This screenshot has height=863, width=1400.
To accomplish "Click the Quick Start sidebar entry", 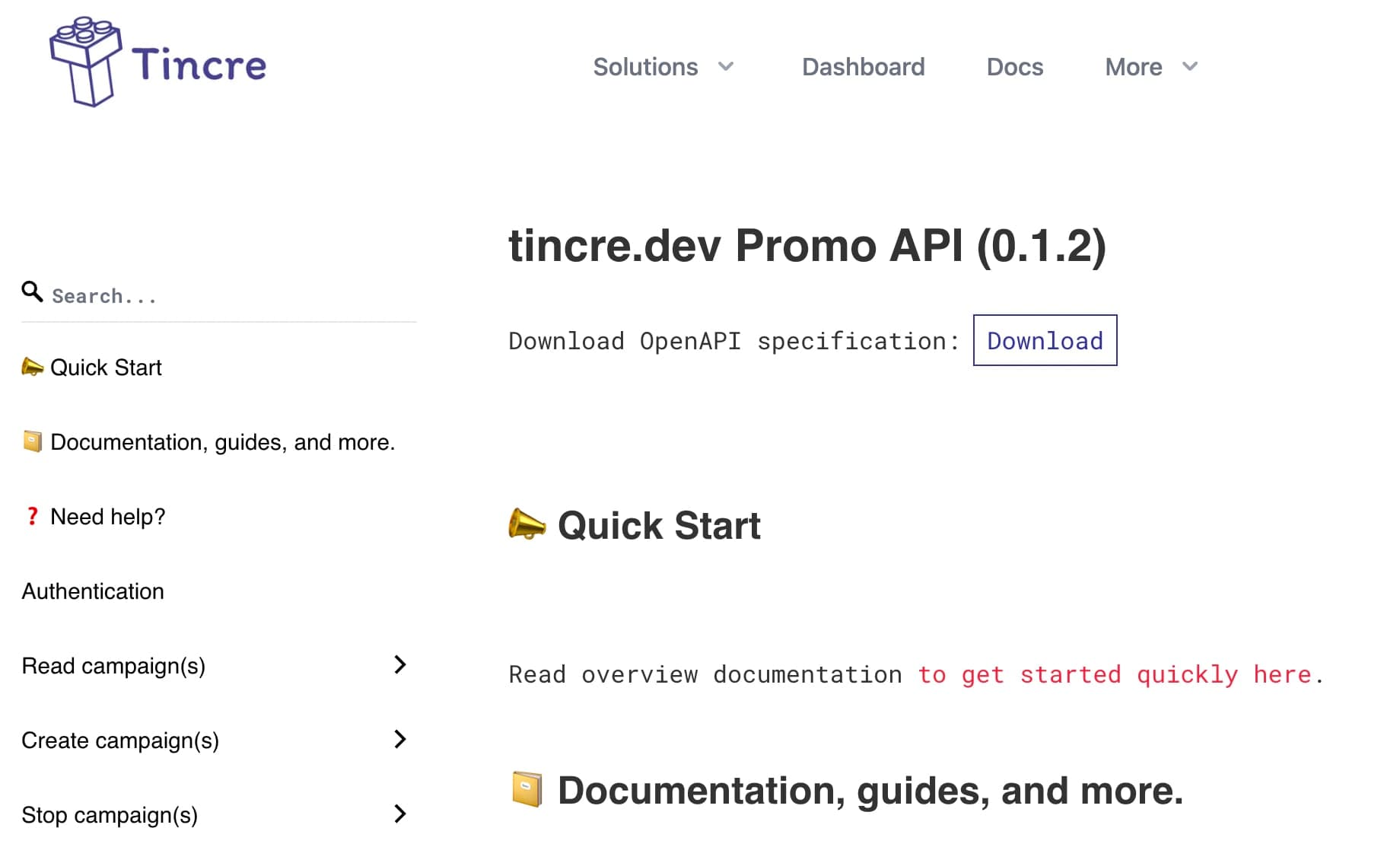I will 106,368.
